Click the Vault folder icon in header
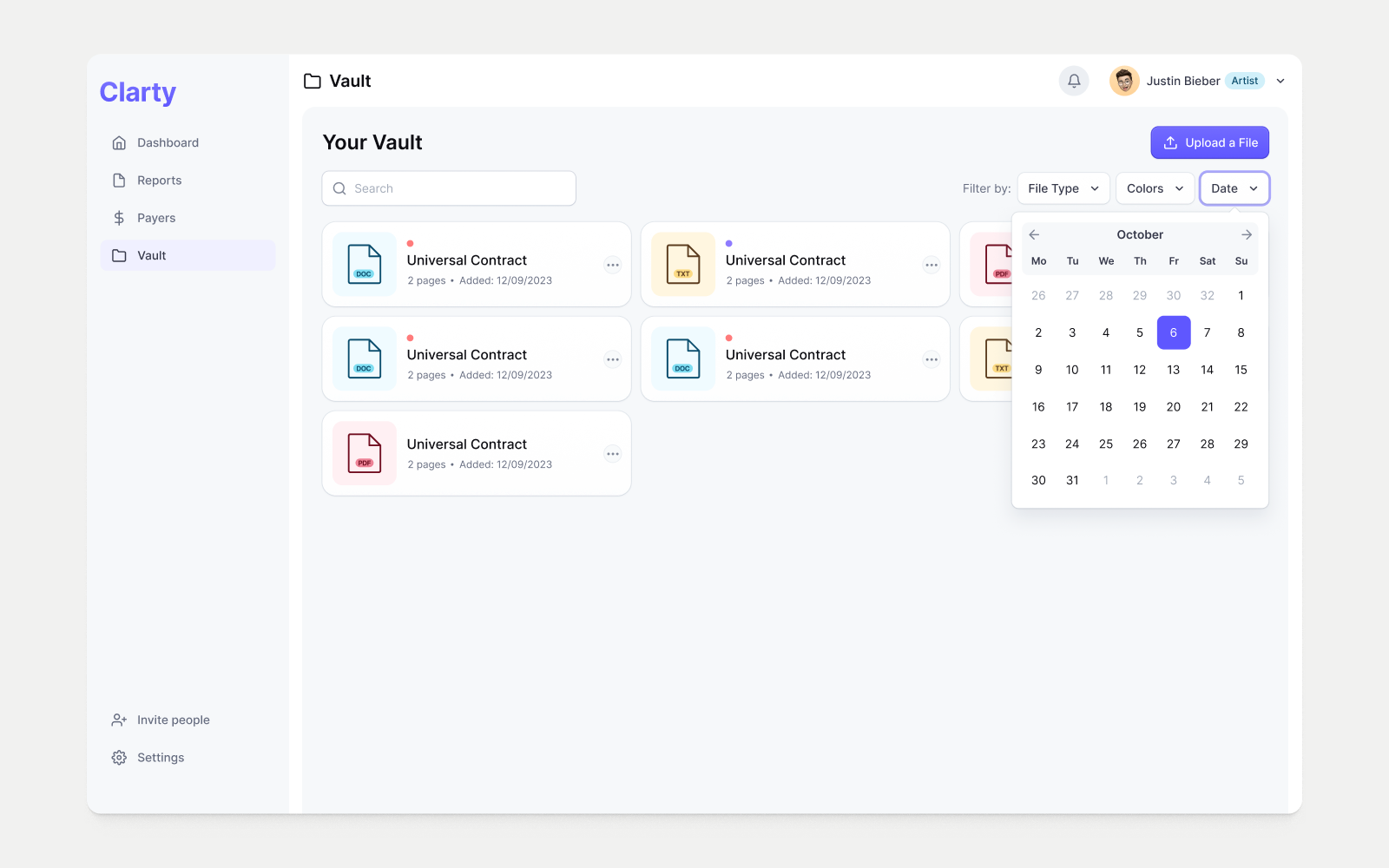Screen dimensions: 1389x868 [313, 81]
